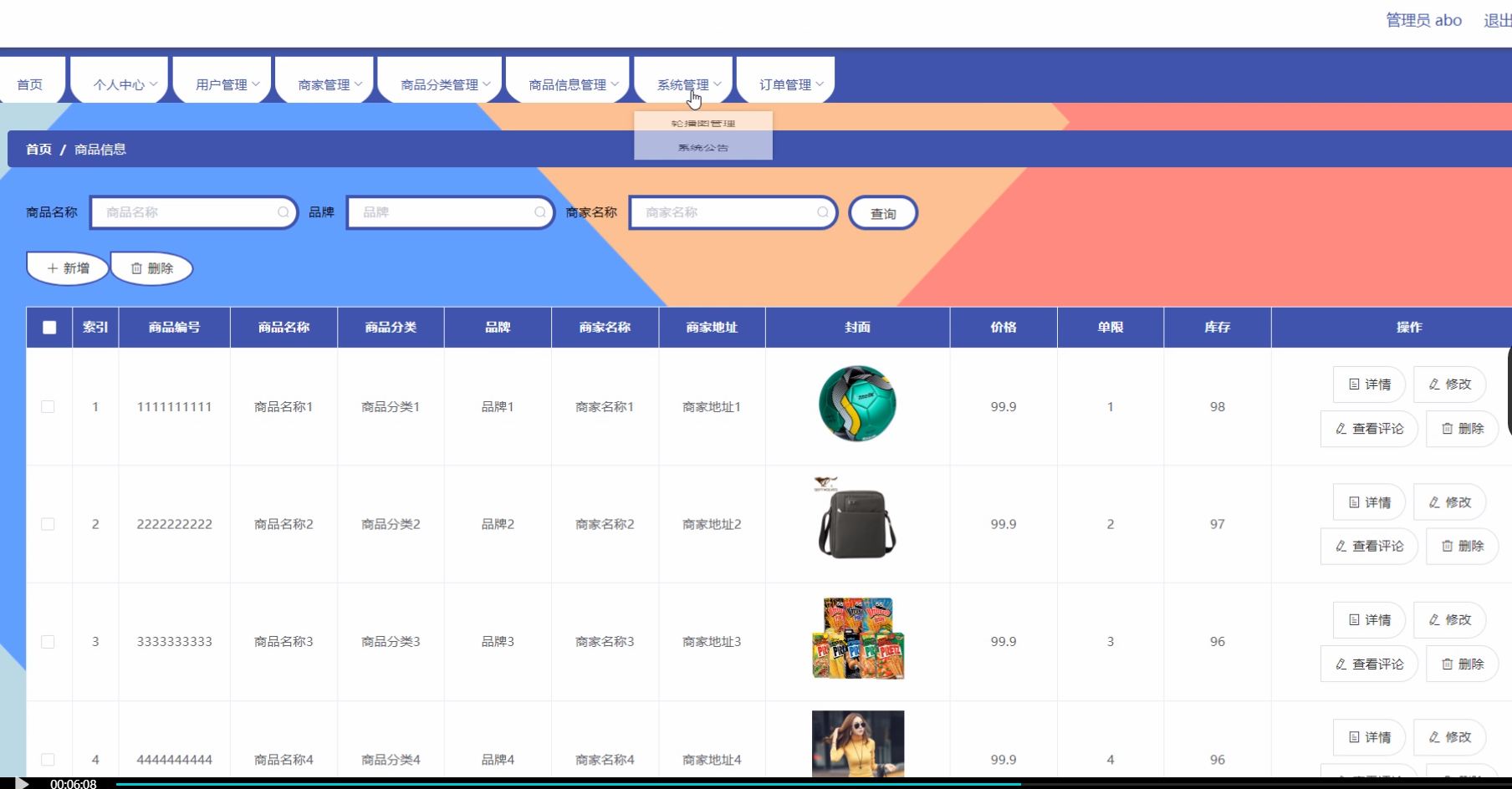Click the search icon in 品牌 field
The height and width of the screenshot is (789, 1512).
coord(540,212)
